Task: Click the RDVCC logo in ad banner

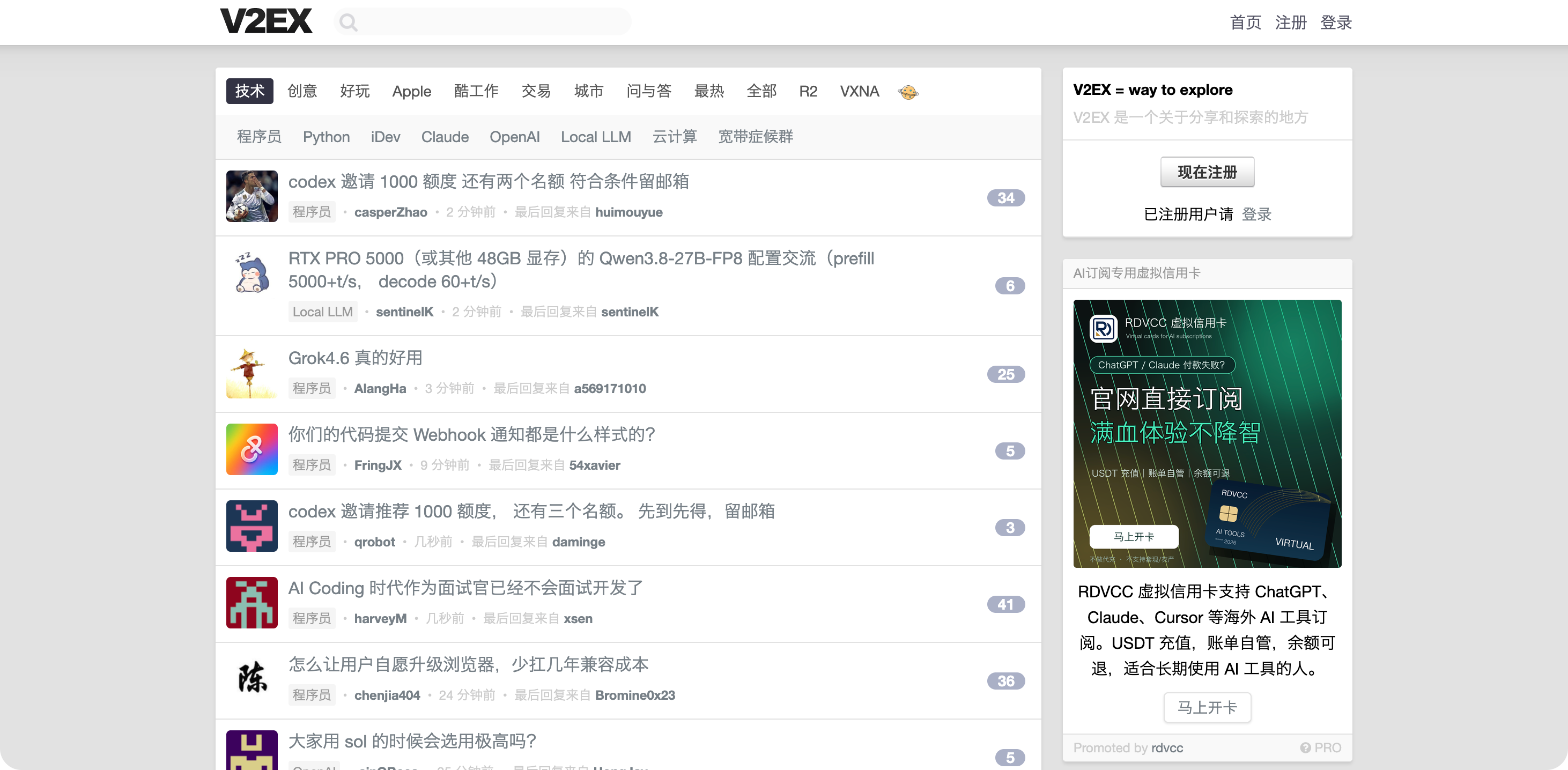Action: point(1103,329)
